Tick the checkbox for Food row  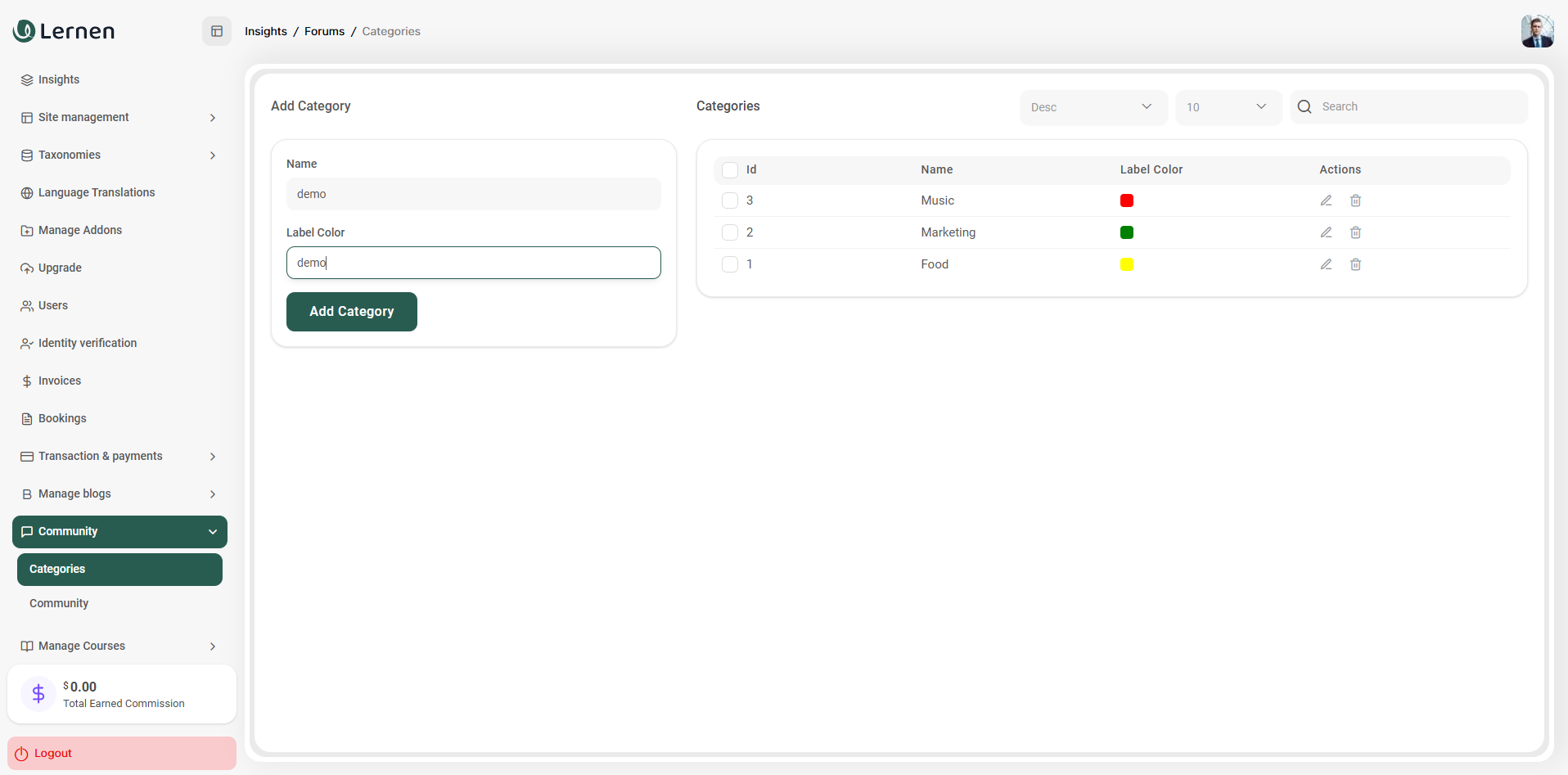(x=730, y=264)
